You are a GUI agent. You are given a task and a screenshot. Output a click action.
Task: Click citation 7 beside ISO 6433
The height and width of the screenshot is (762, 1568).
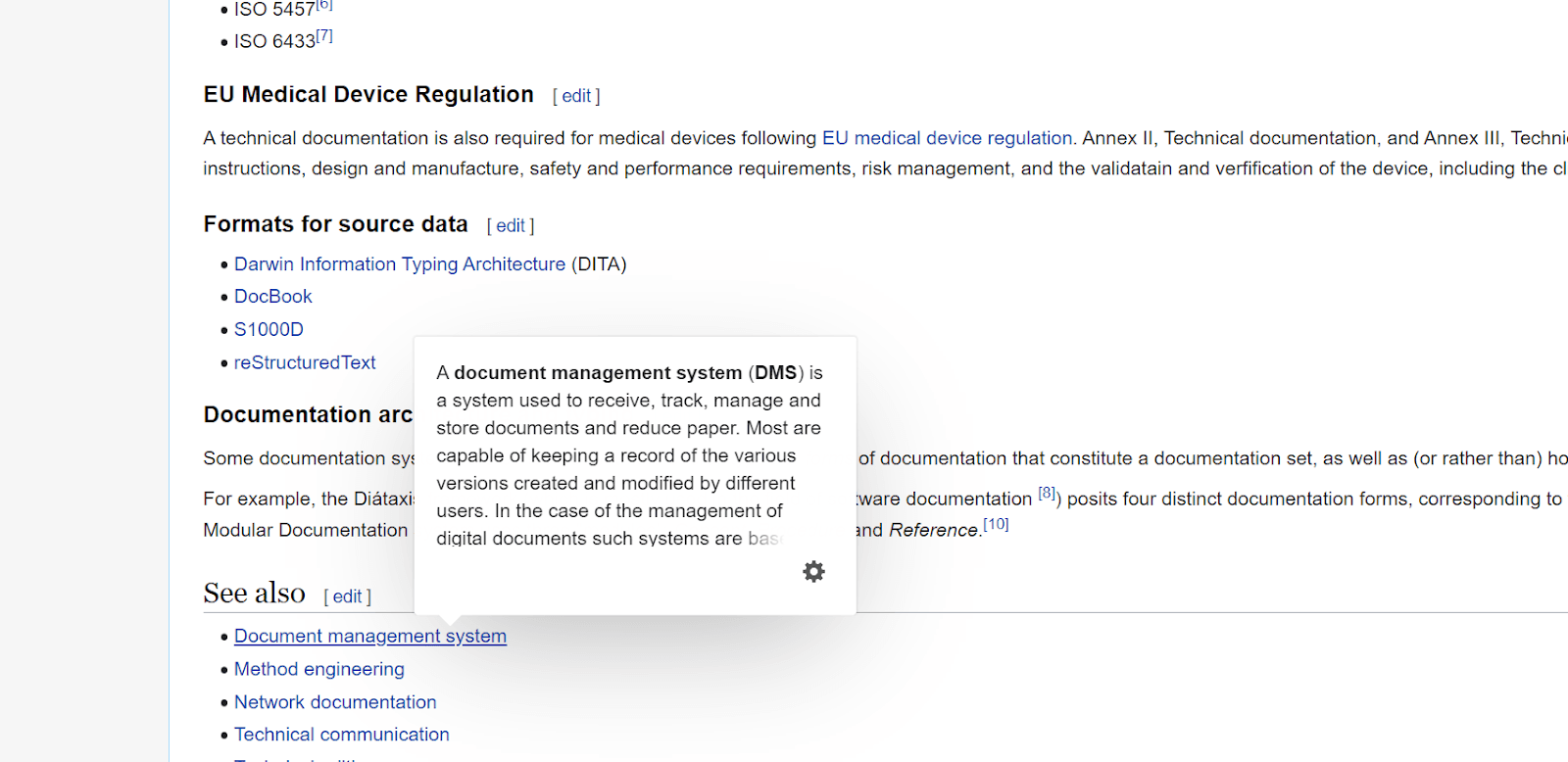[x=324, y=36]
